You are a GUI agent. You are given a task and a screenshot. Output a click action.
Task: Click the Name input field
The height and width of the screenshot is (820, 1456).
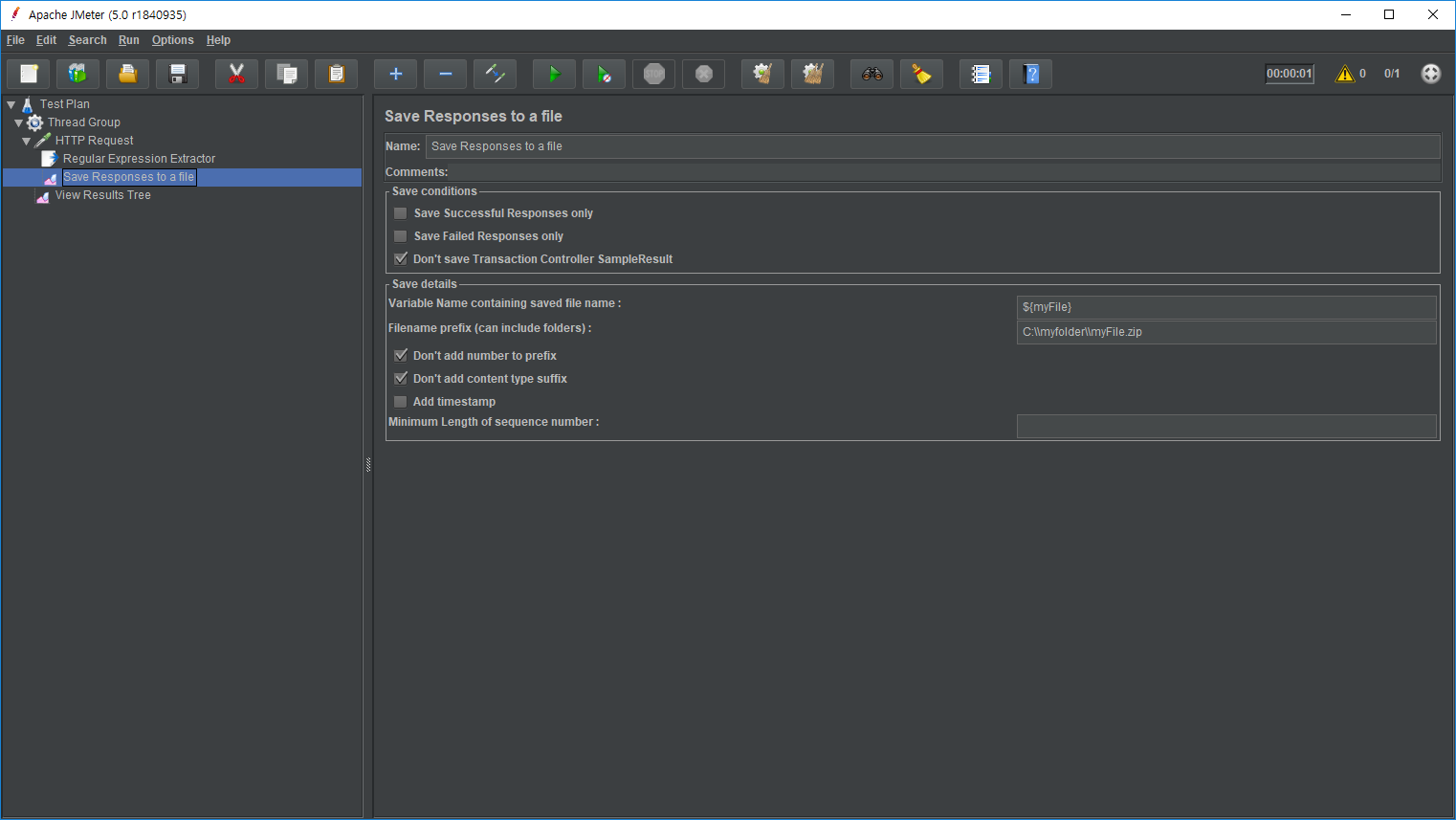tap(933, 146)
